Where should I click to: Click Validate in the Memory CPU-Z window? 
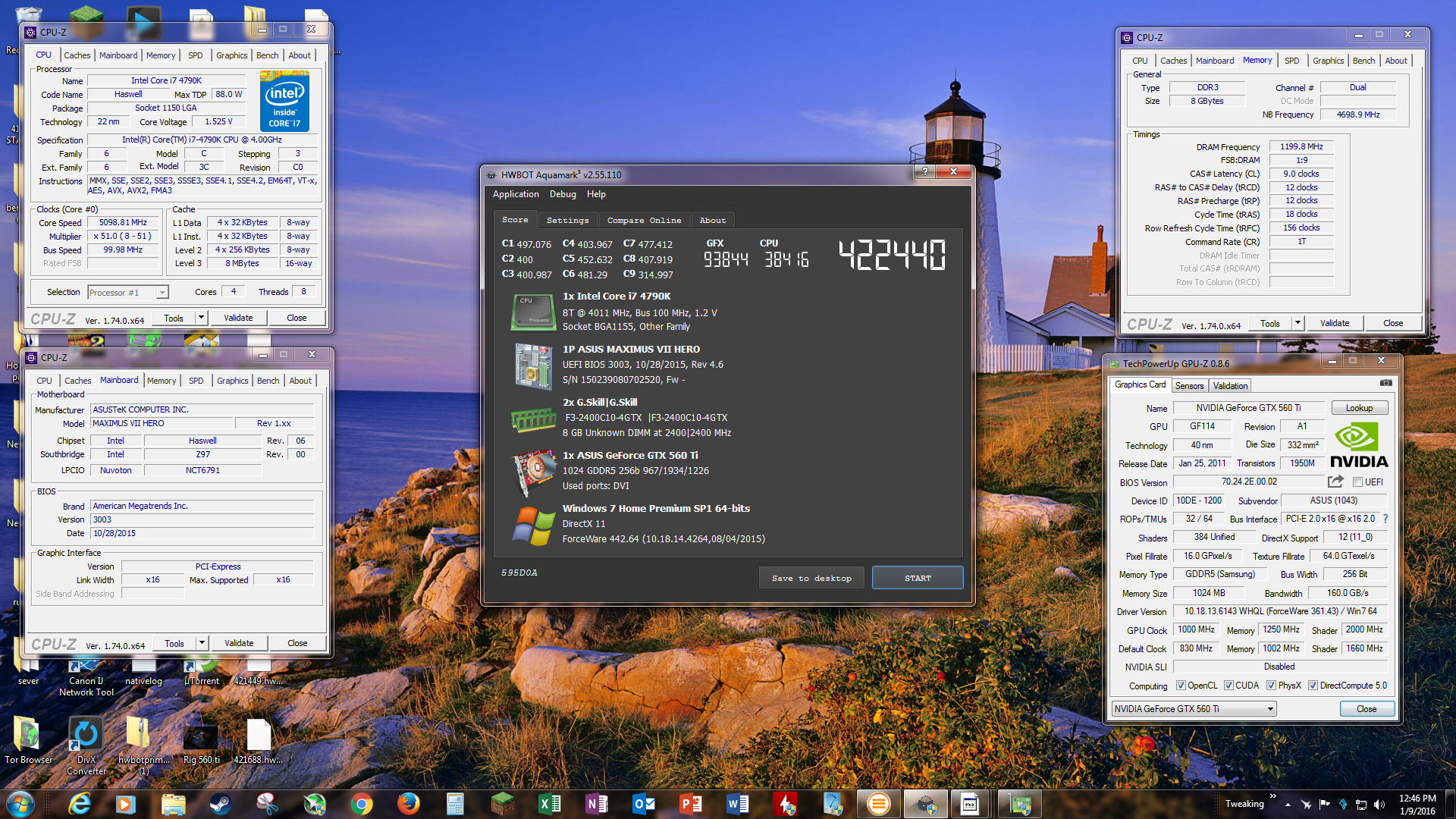click(1335, 323)
